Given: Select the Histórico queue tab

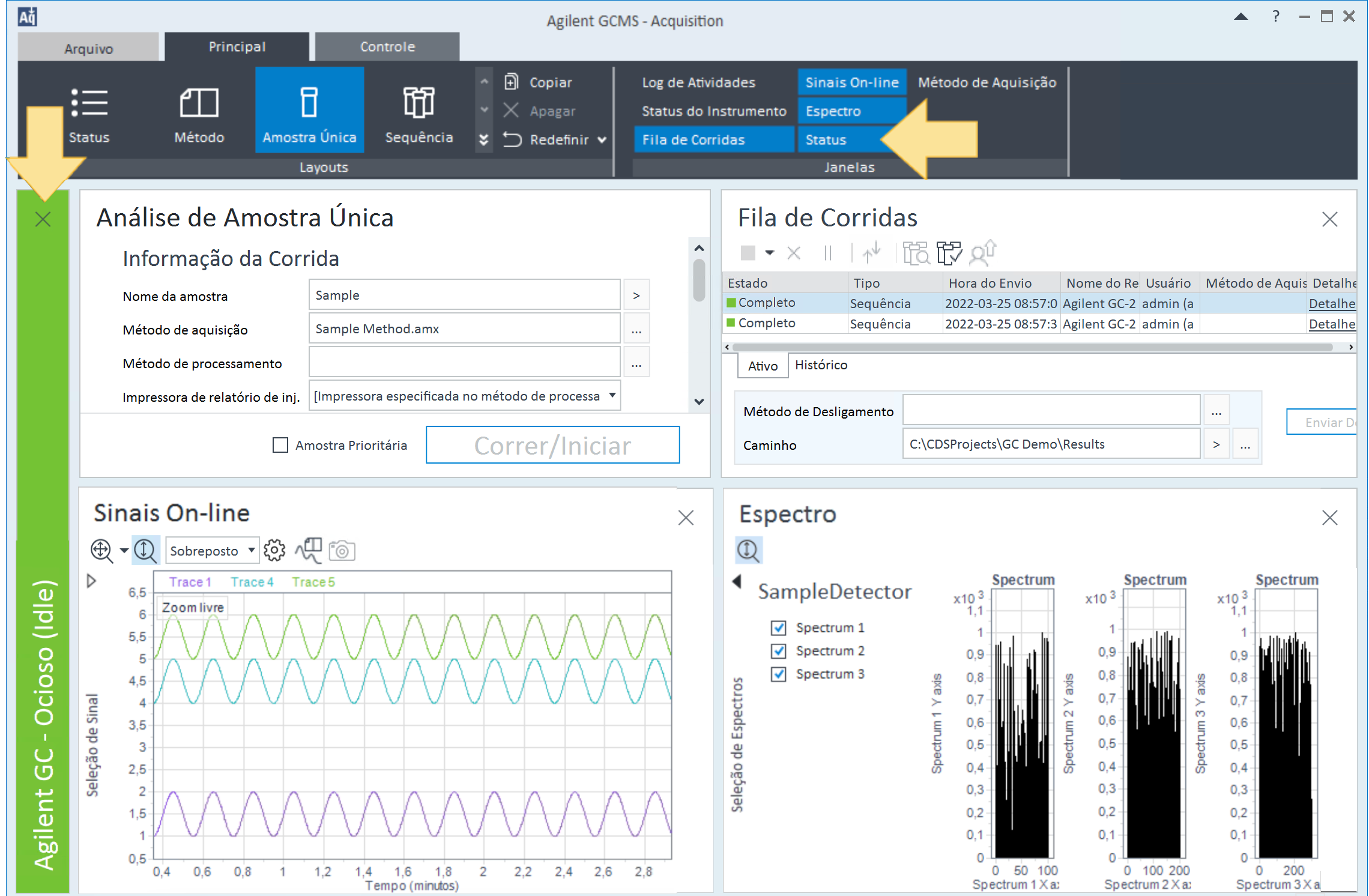Looking at the screenshot, I should (821, 365).
